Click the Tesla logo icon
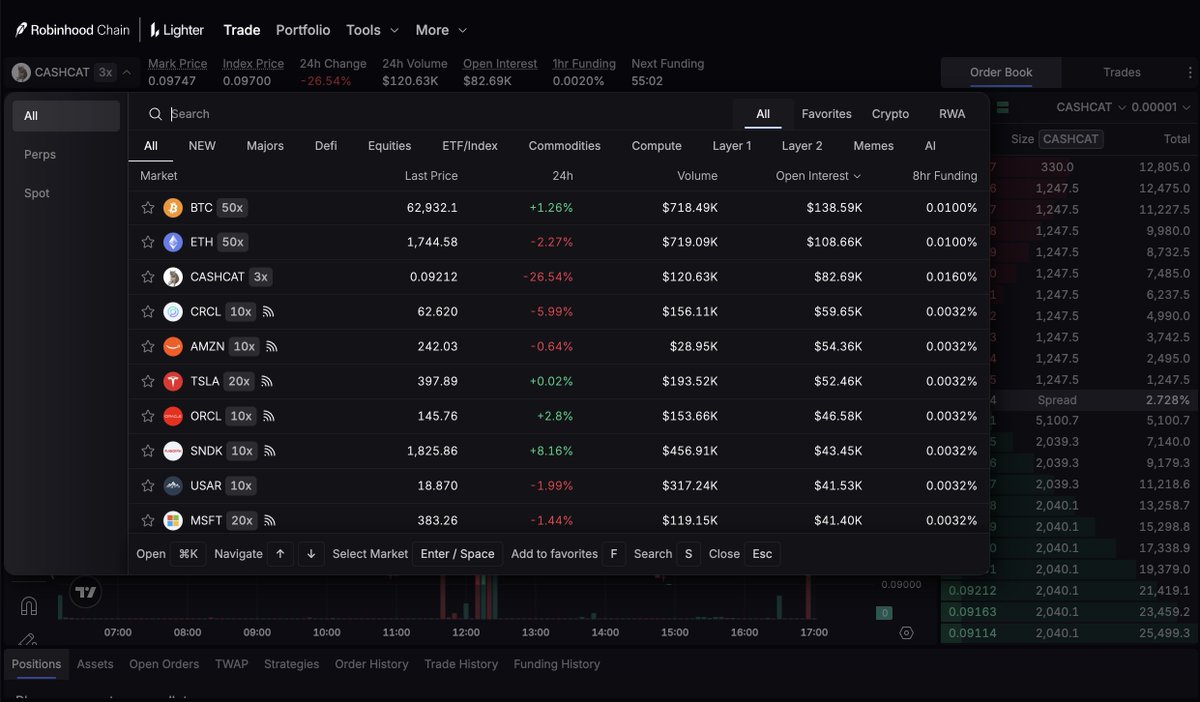The image size is (1200, 702). [173, 381]
